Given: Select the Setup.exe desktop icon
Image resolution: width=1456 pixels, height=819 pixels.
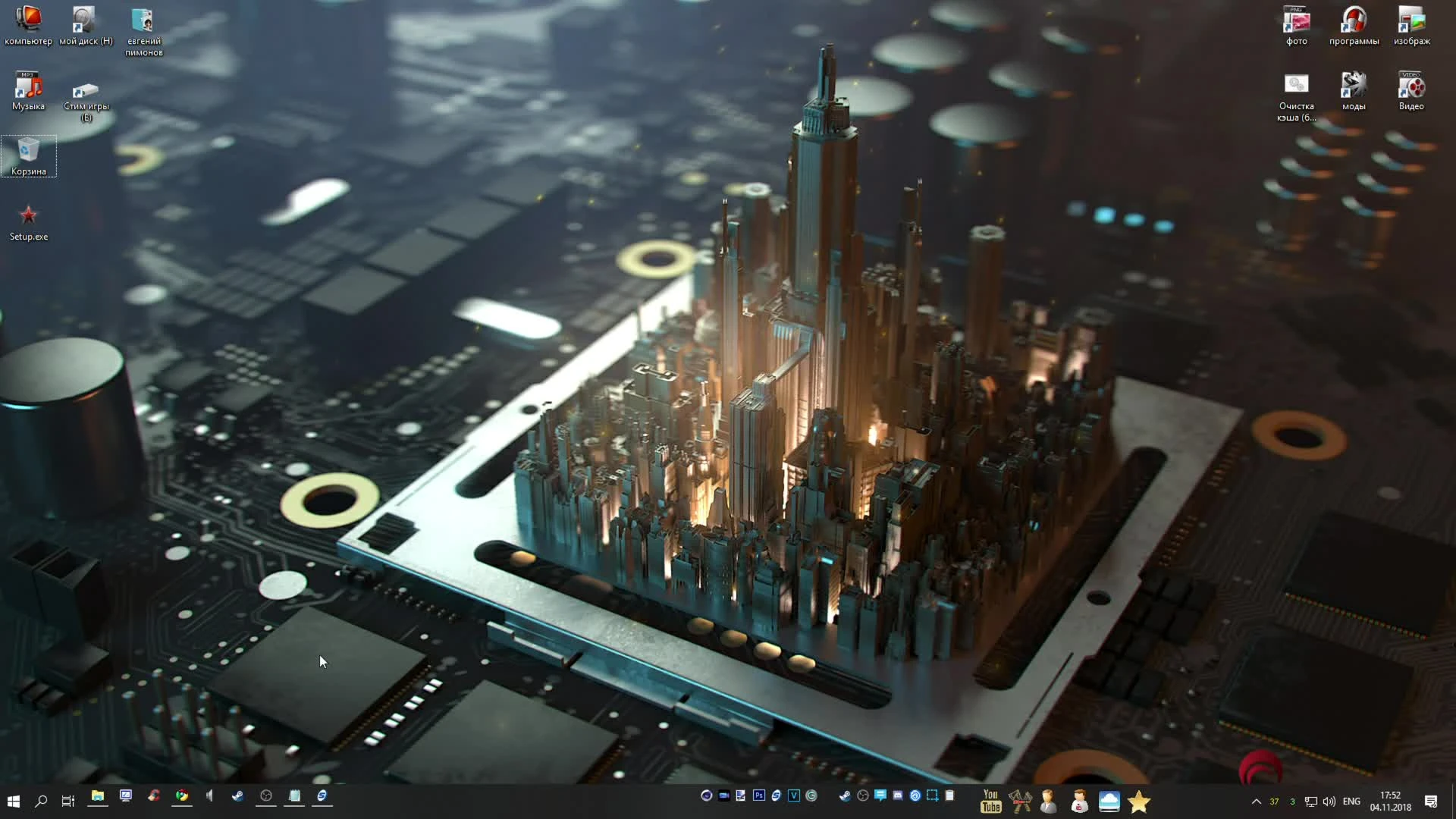Looking at the screenshot, I should coord(29,222).
